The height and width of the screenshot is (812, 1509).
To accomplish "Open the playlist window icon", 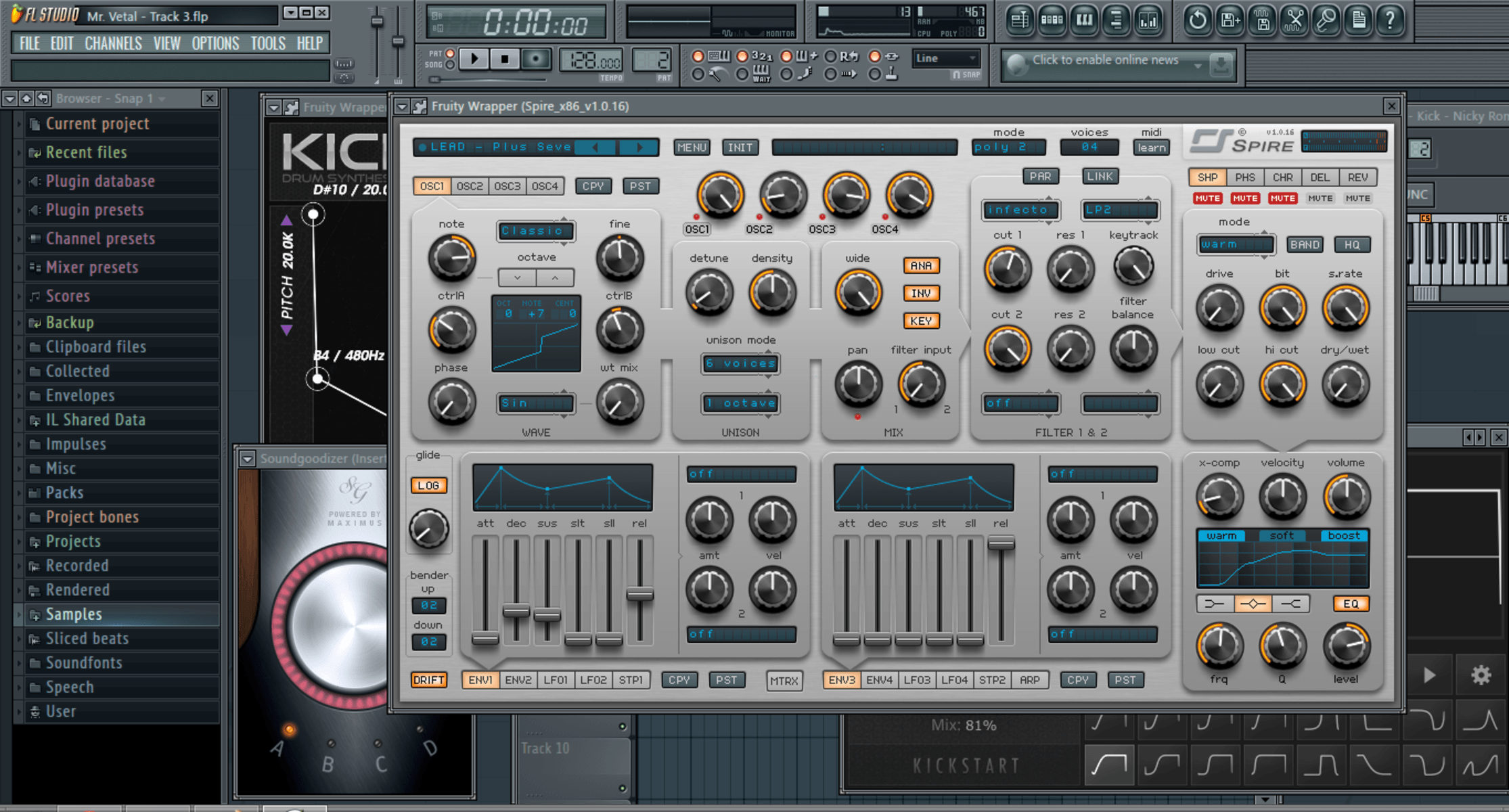I will [x=1020, y=20].
